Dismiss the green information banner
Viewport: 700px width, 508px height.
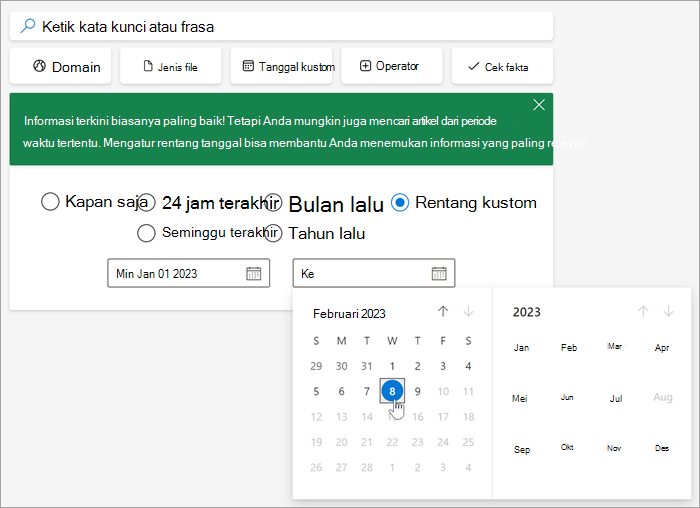pos(539,105)
